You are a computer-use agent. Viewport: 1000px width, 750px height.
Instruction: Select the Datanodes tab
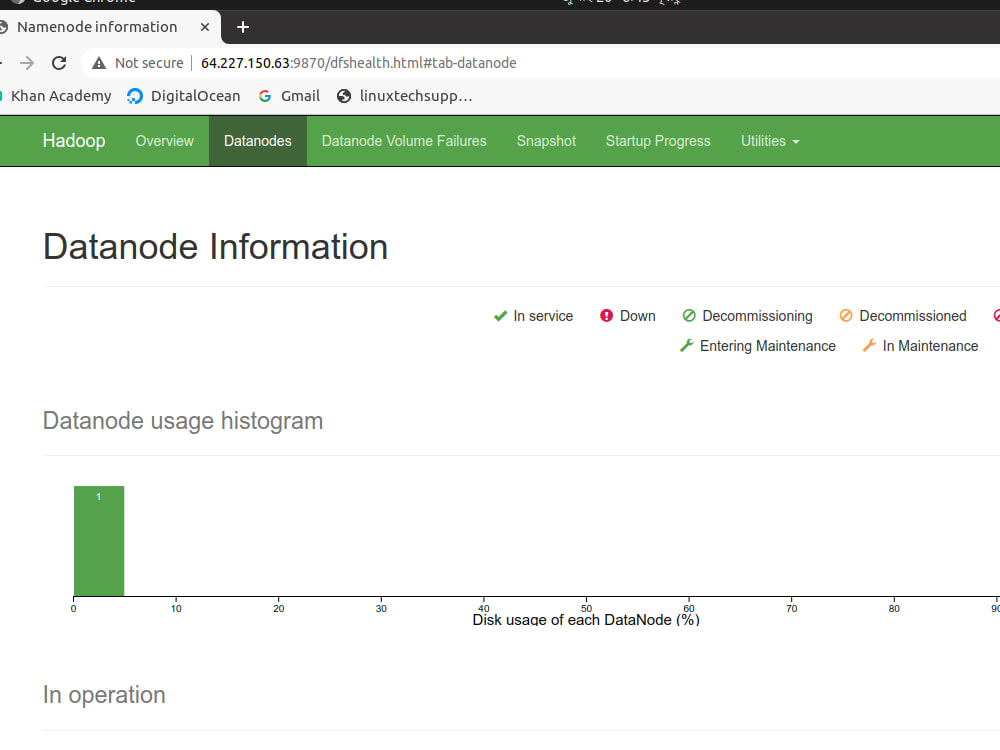pyautogui.click(x=258, y=141)
